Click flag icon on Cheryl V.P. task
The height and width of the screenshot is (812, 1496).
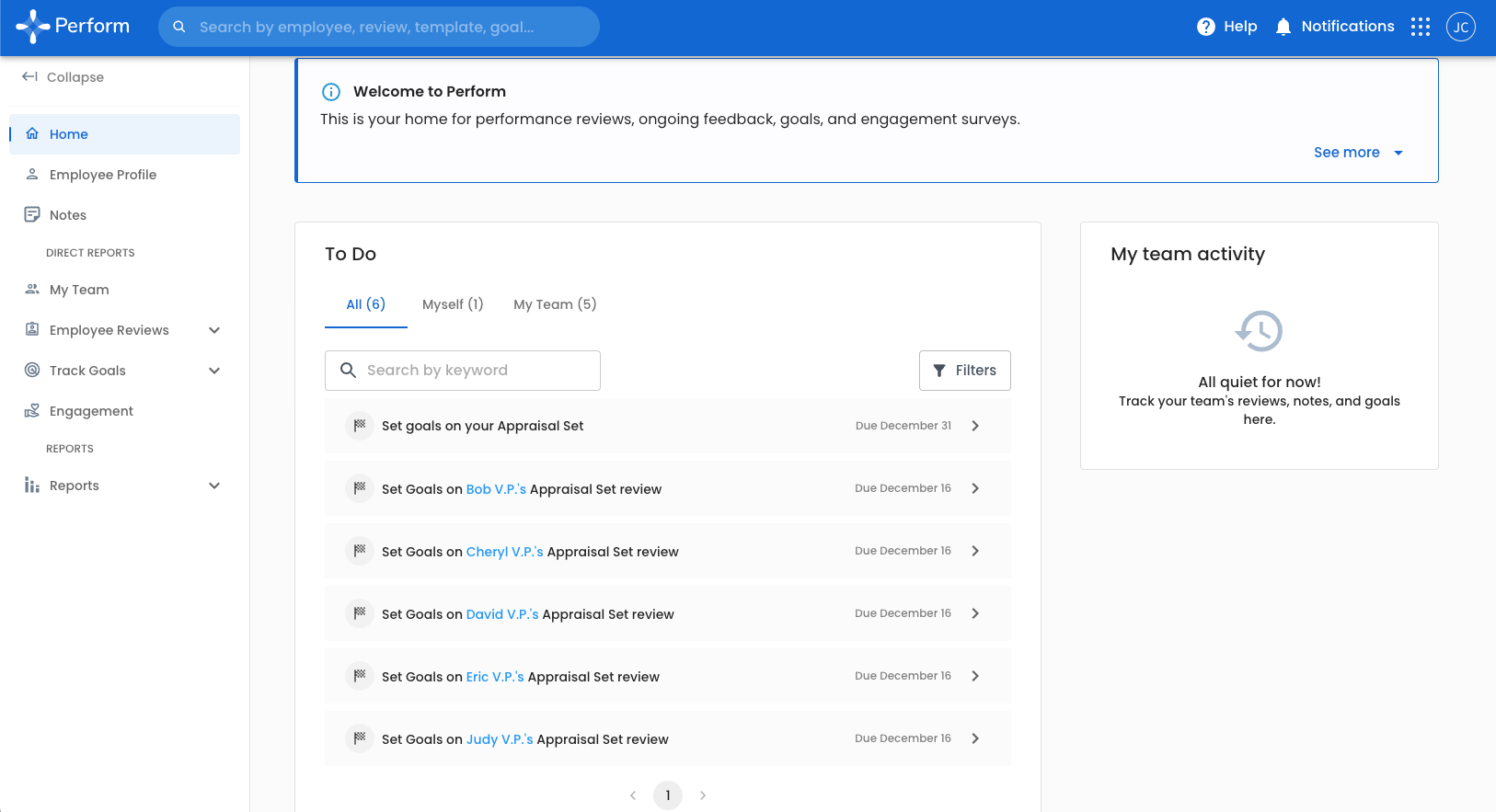coord(360,551)
